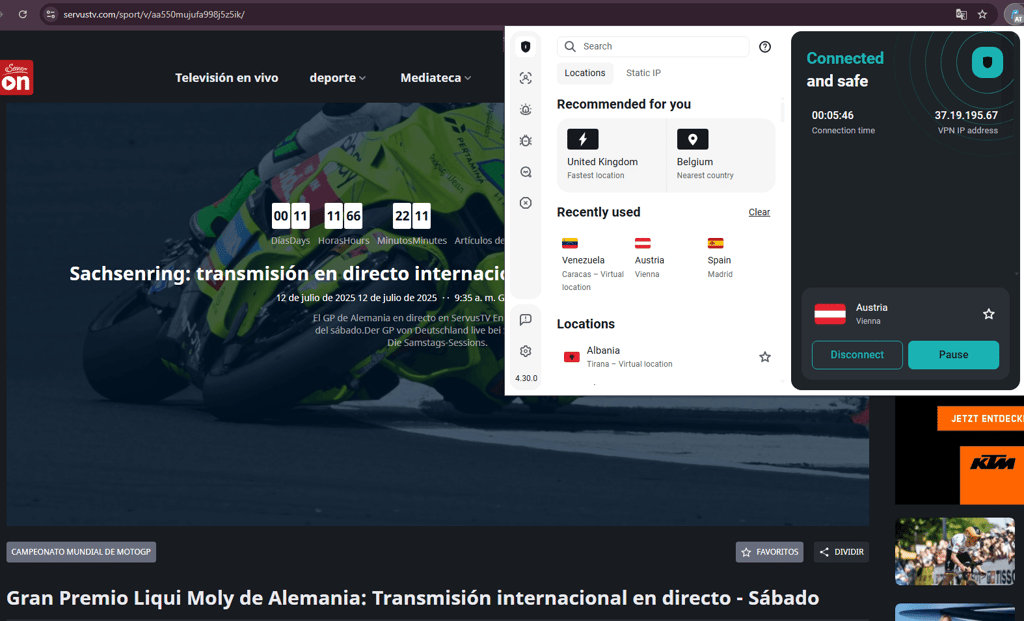The image size is (1024, 621).
Task: Select Albania Tirana from Locations list
Action: click(x=666, y=357)
